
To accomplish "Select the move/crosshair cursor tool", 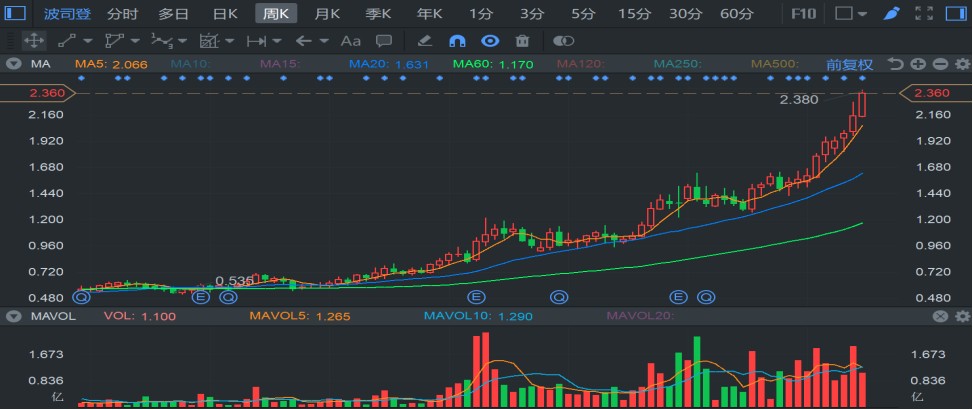I will click(34, 42).
